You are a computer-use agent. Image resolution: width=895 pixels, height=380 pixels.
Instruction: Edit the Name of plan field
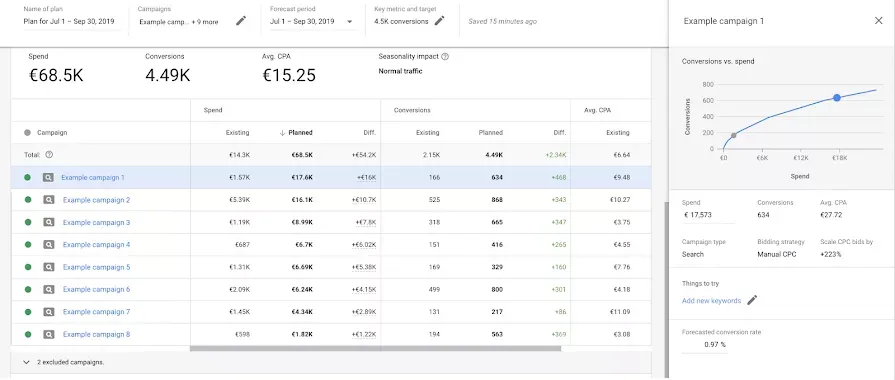[x=69, y=22]
